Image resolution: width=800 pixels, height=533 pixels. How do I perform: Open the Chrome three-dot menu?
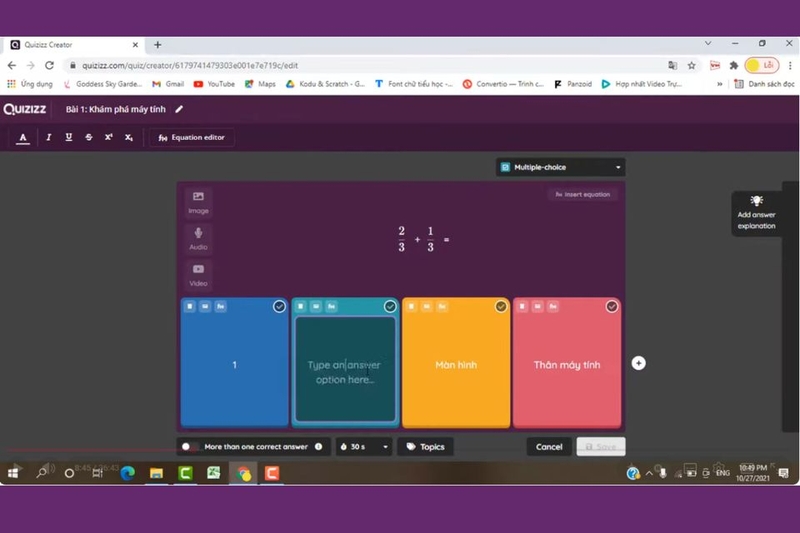(x=790, y=65)
